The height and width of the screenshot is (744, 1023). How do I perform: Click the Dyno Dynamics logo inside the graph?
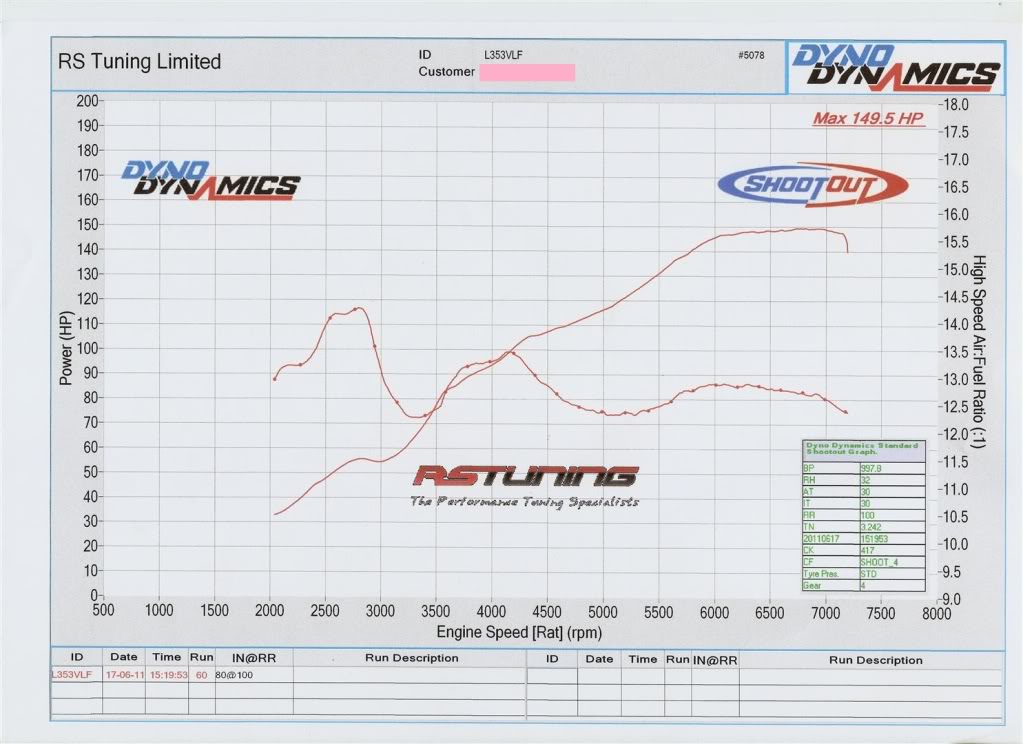(210, 180)
